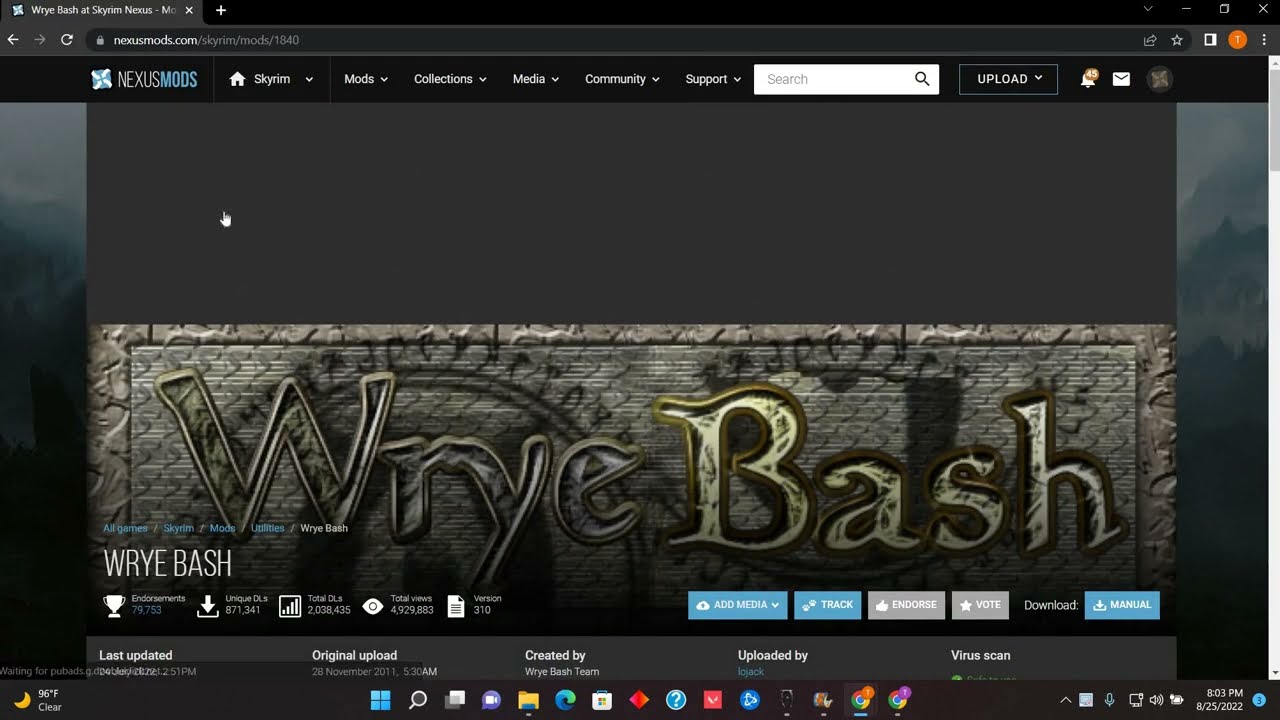Click the 79,753 endorsements count

pos(146,610)
